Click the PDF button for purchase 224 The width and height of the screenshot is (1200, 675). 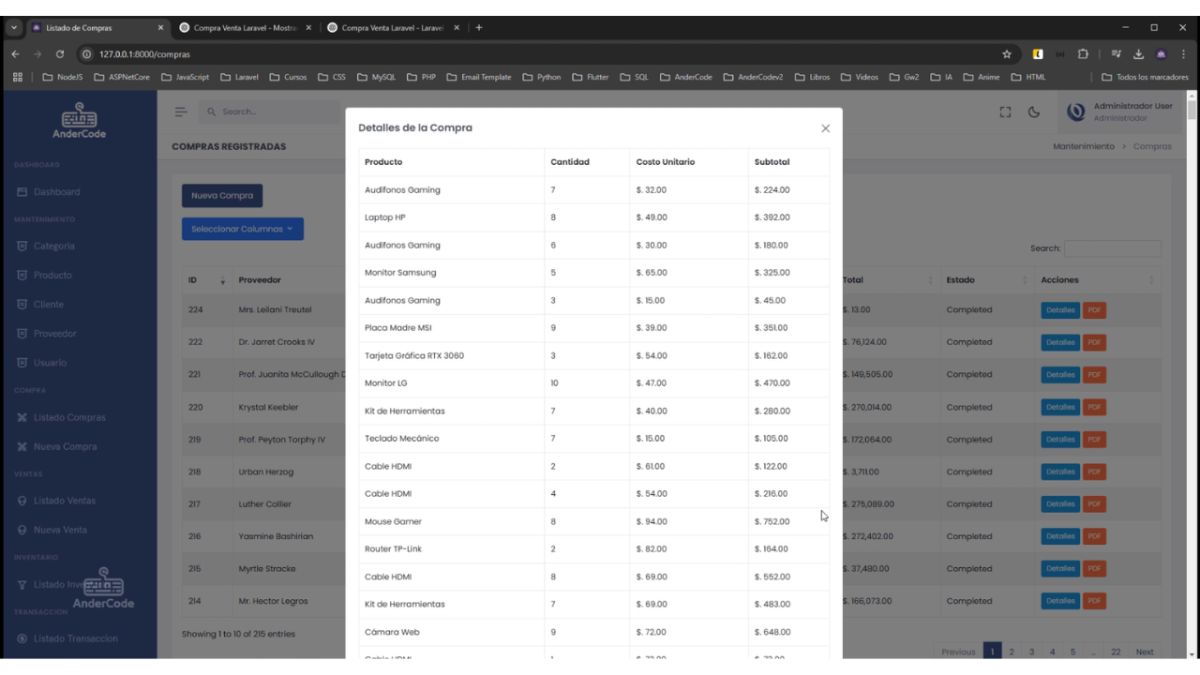coord(1094,310)
